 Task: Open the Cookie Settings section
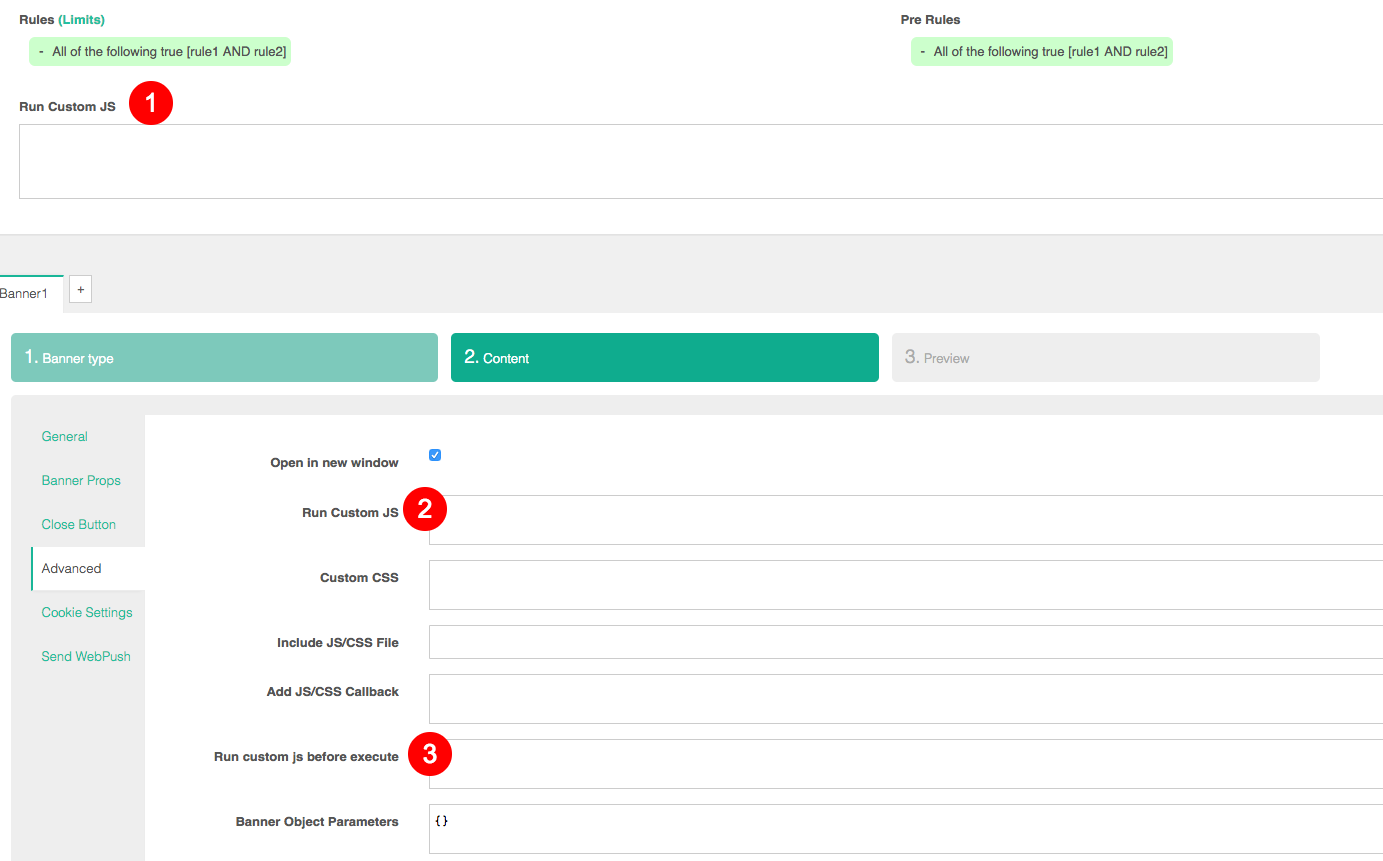[87, 613]
